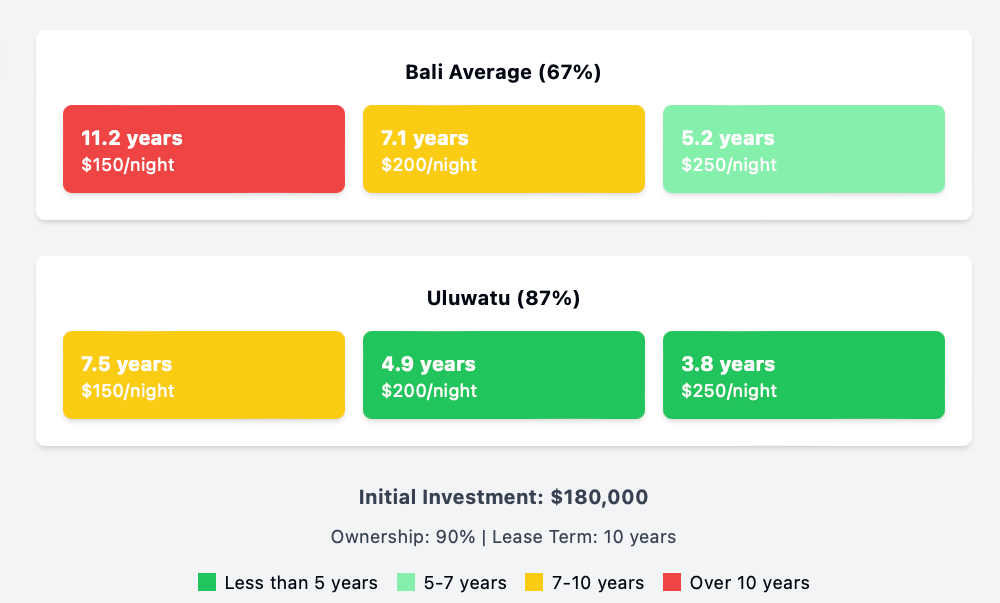Image resolution: width=1000 pixels, height=603 pixels.
Task: Click the green Less than 5 years swatch
Action: tap(207, 582)
